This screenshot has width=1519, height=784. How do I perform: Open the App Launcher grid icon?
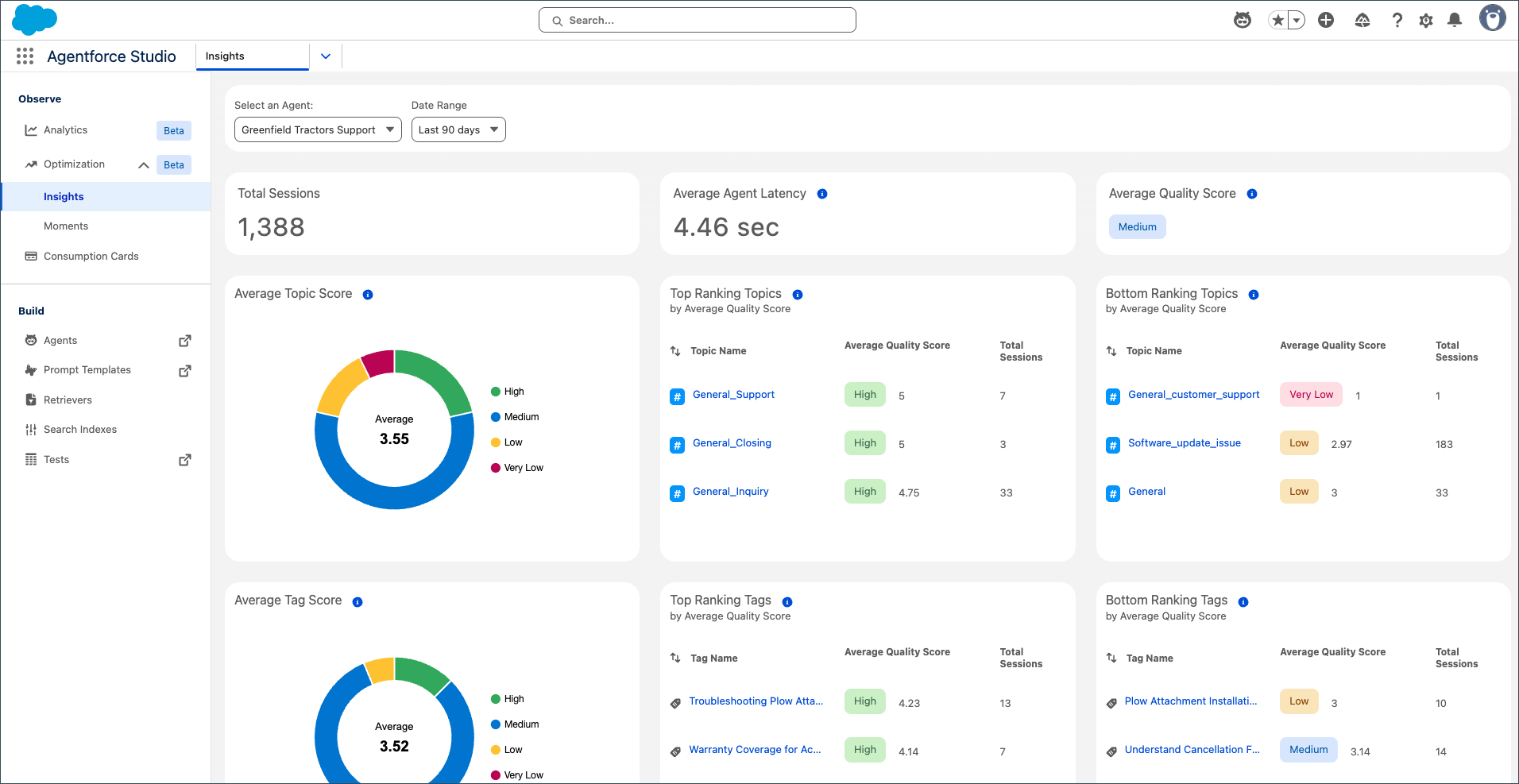pos(25,56)
